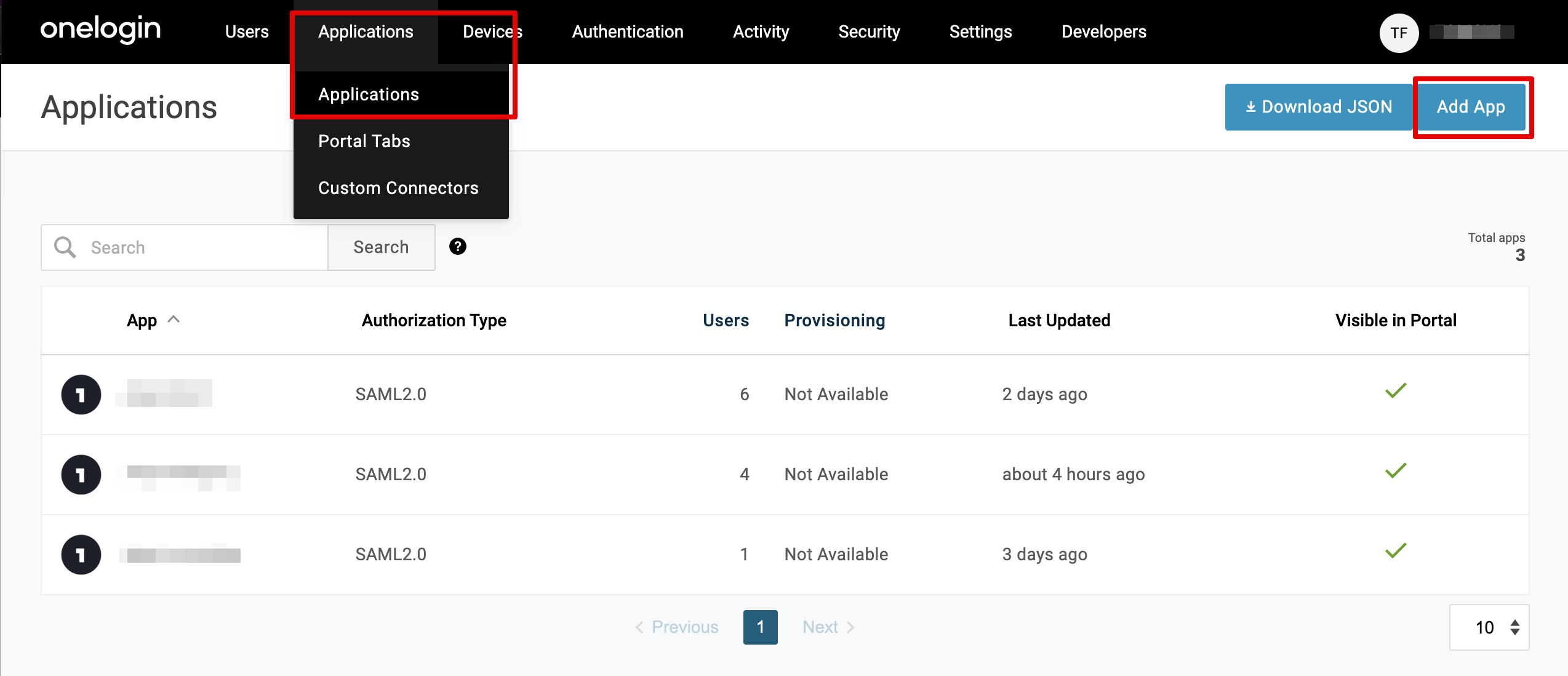
Task: Click SAML2.0 in the 1-user row
Action: pos(391,554)
